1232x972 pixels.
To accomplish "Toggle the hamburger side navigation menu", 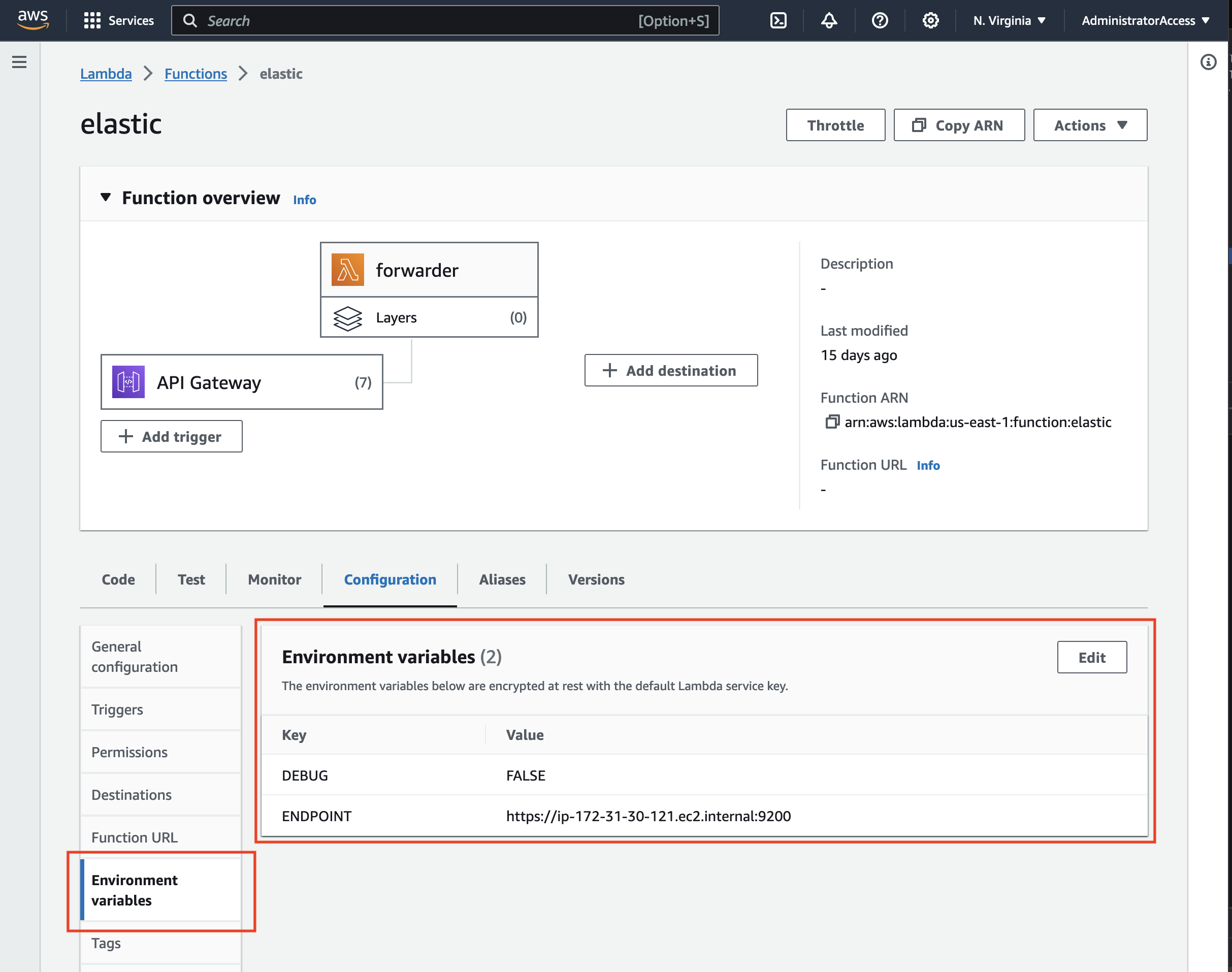I will 19,62.
